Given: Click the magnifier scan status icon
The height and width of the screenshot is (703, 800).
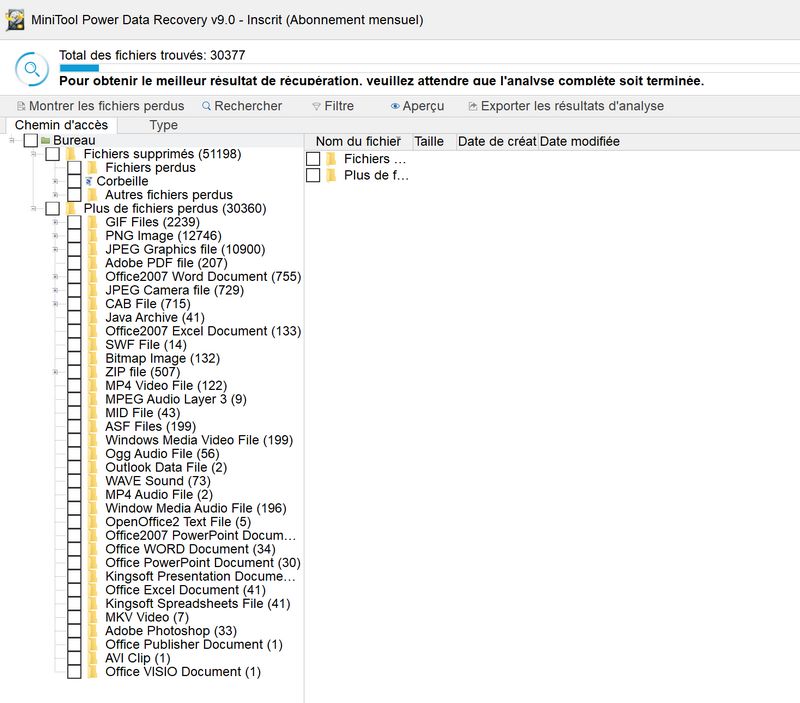Looking at the screenshot, I should [32, 69].
